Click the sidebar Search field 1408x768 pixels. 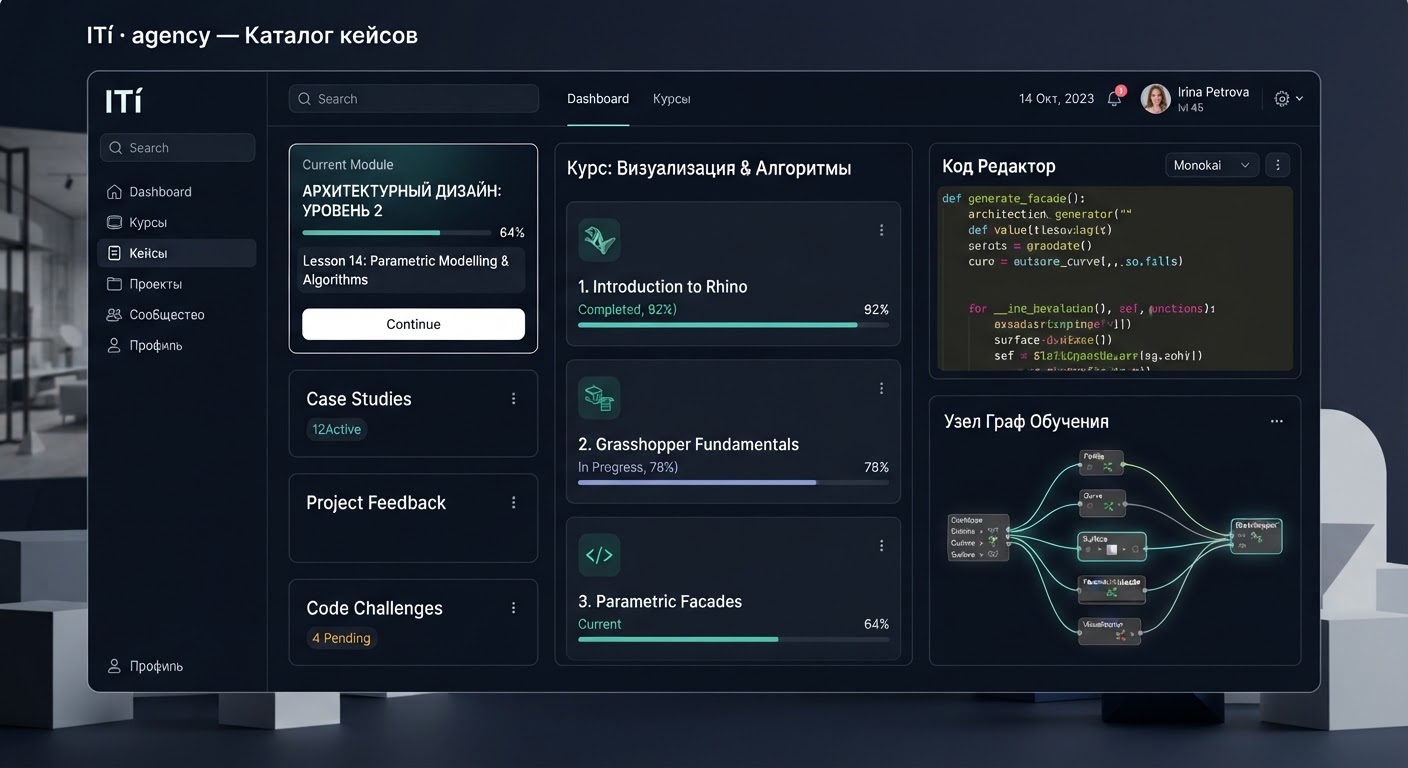(x=177, y=148)
